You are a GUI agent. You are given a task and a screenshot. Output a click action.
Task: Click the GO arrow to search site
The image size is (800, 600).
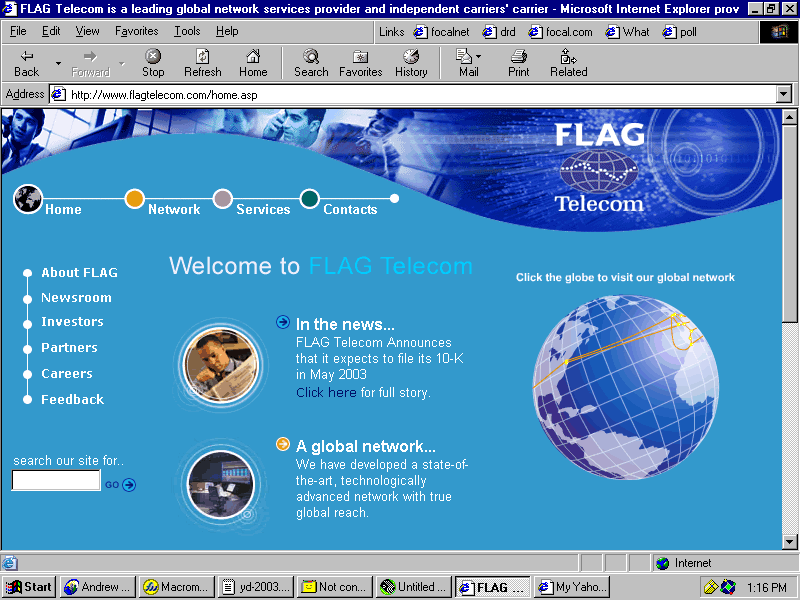click(129, 485)
